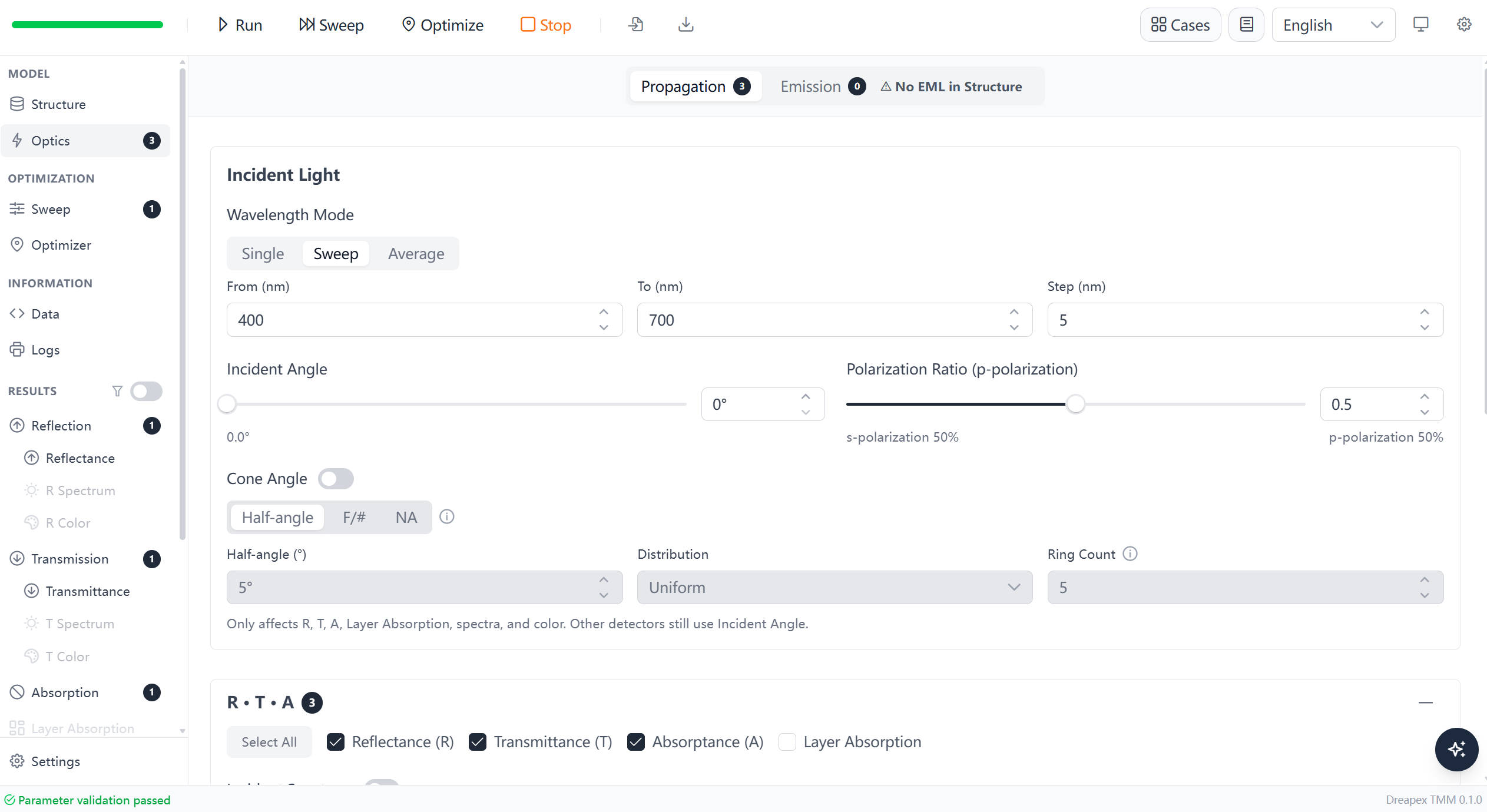Open the notes document icon button
The width and height of the screenshot is (1487, 812).
point(1246,25)
